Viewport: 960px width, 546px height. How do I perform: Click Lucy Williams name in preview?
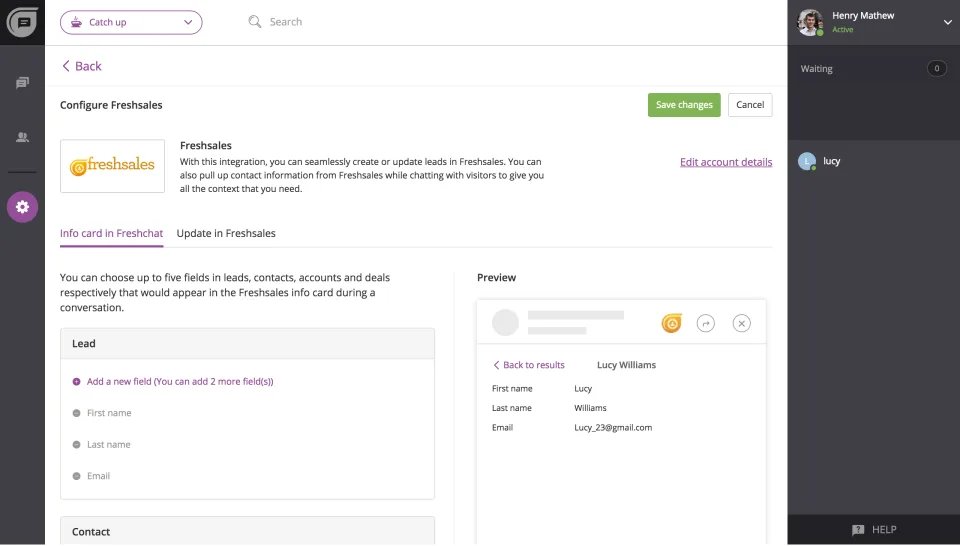click(x=626, y=365)
